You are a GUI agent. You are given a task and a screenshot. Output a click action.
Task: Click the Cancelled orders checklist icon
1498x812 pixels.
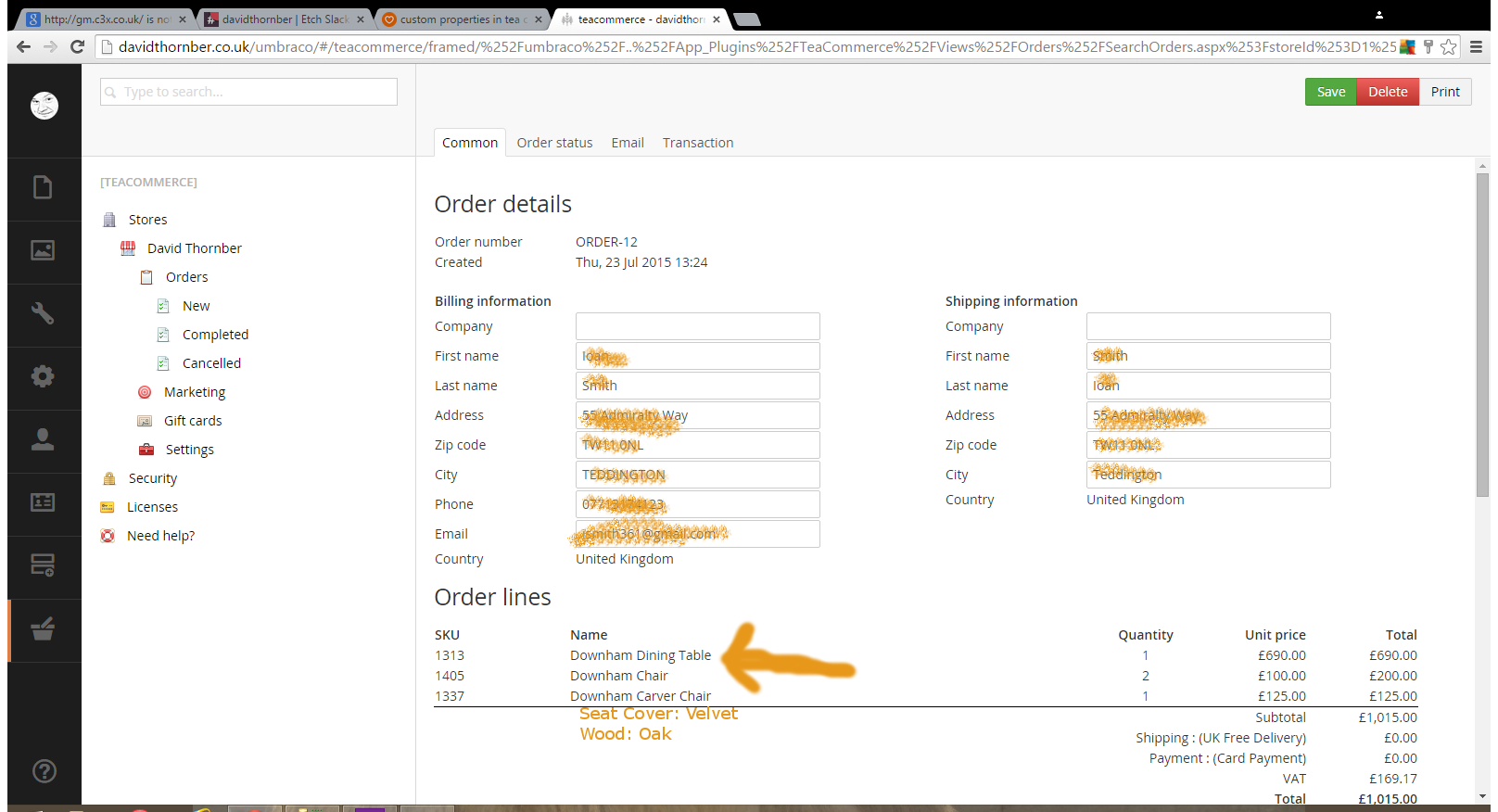click(163, 363)
